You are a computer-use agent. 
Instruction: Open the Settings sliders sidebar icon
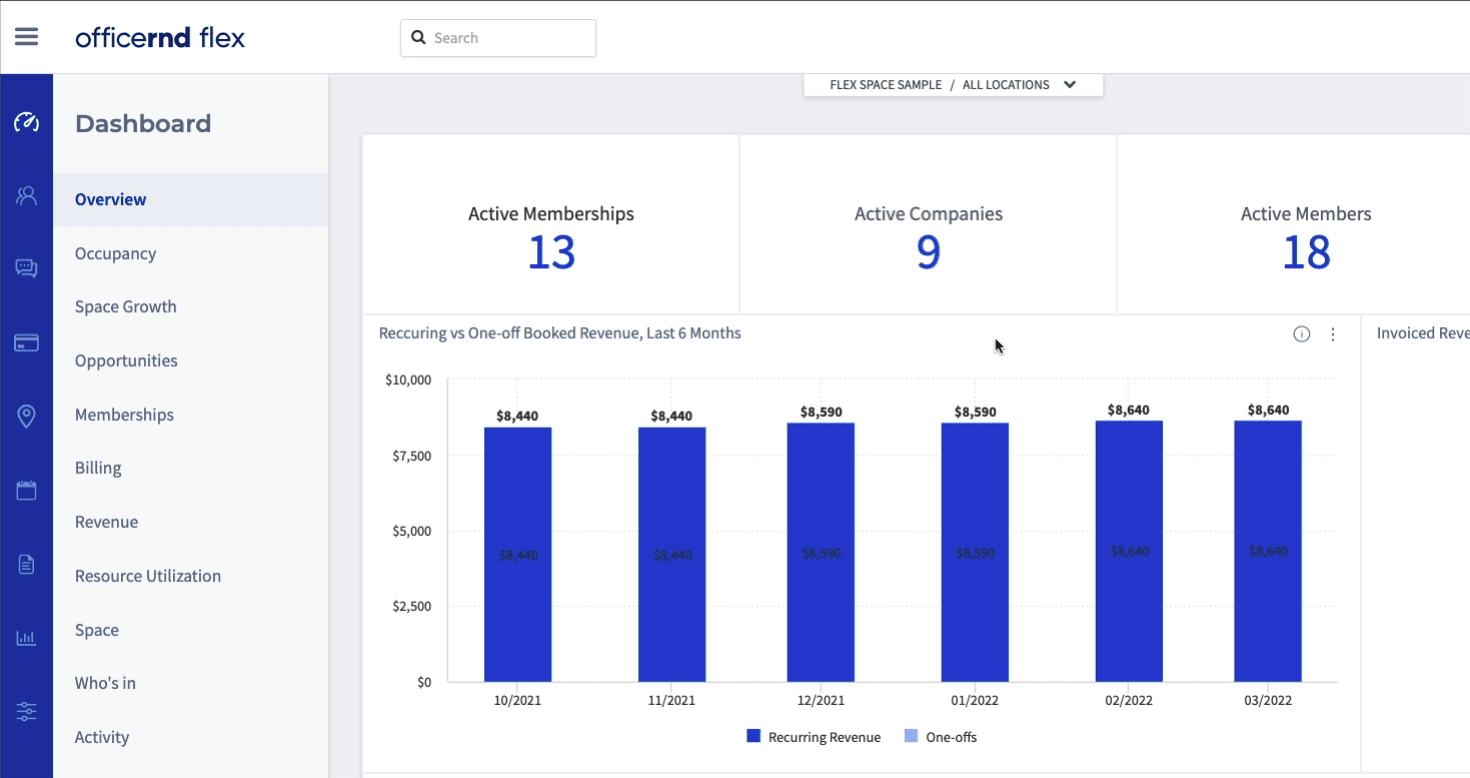26,712
